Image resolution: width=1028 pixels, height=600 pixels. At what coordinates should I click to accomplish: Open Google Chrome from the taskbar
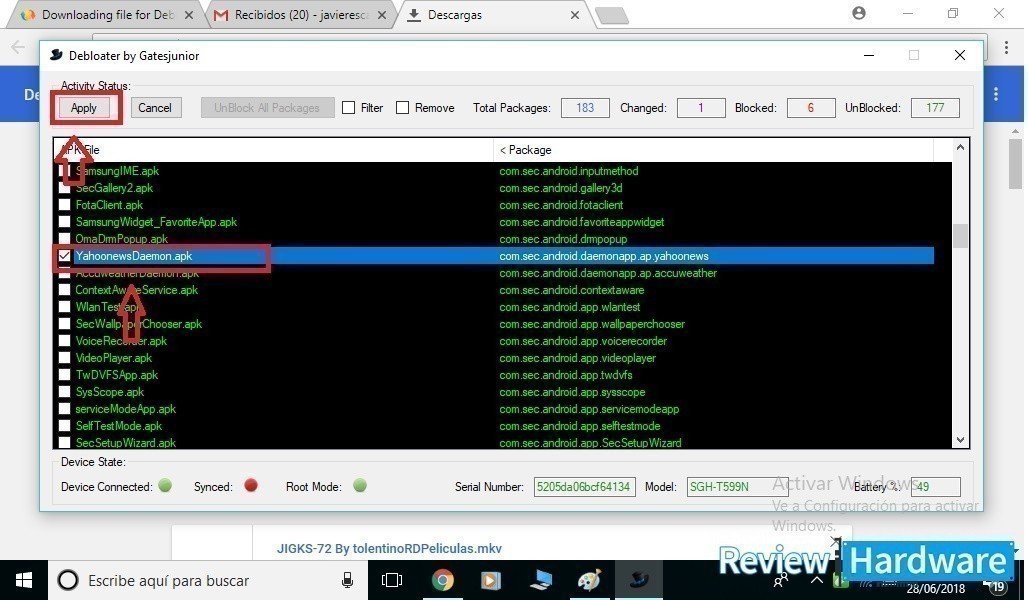click(443, 580)
